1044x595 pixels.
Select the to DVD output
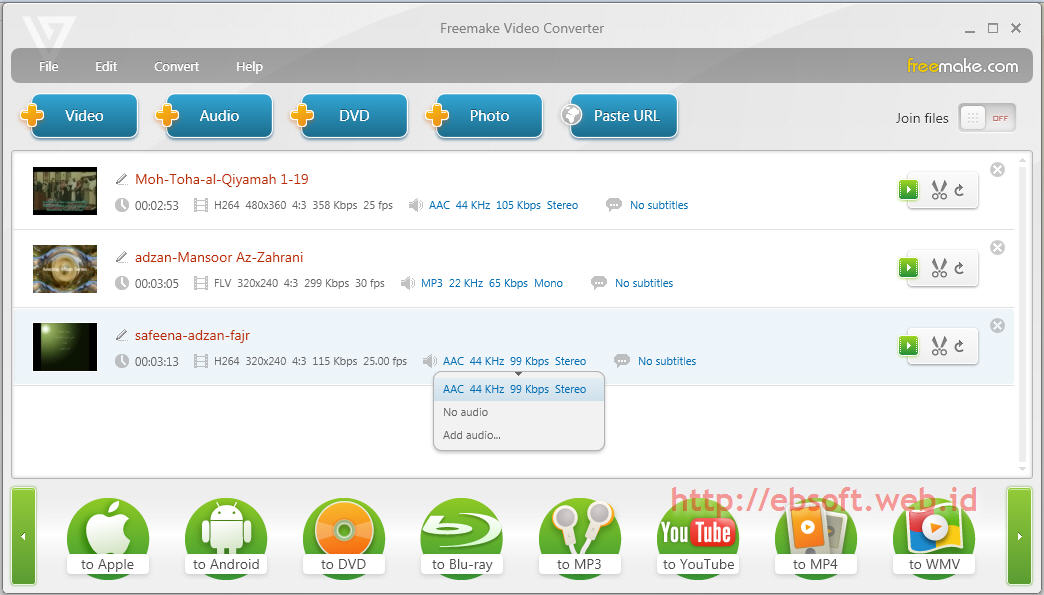pos(344,538)
